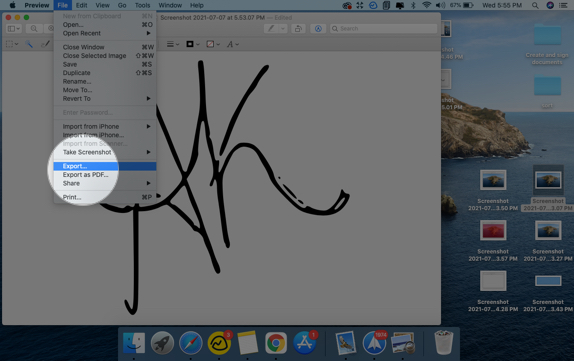This screenshot has width=574, height=361.
Task: Open the line style dropdown
Action: [x=173, y=44]
